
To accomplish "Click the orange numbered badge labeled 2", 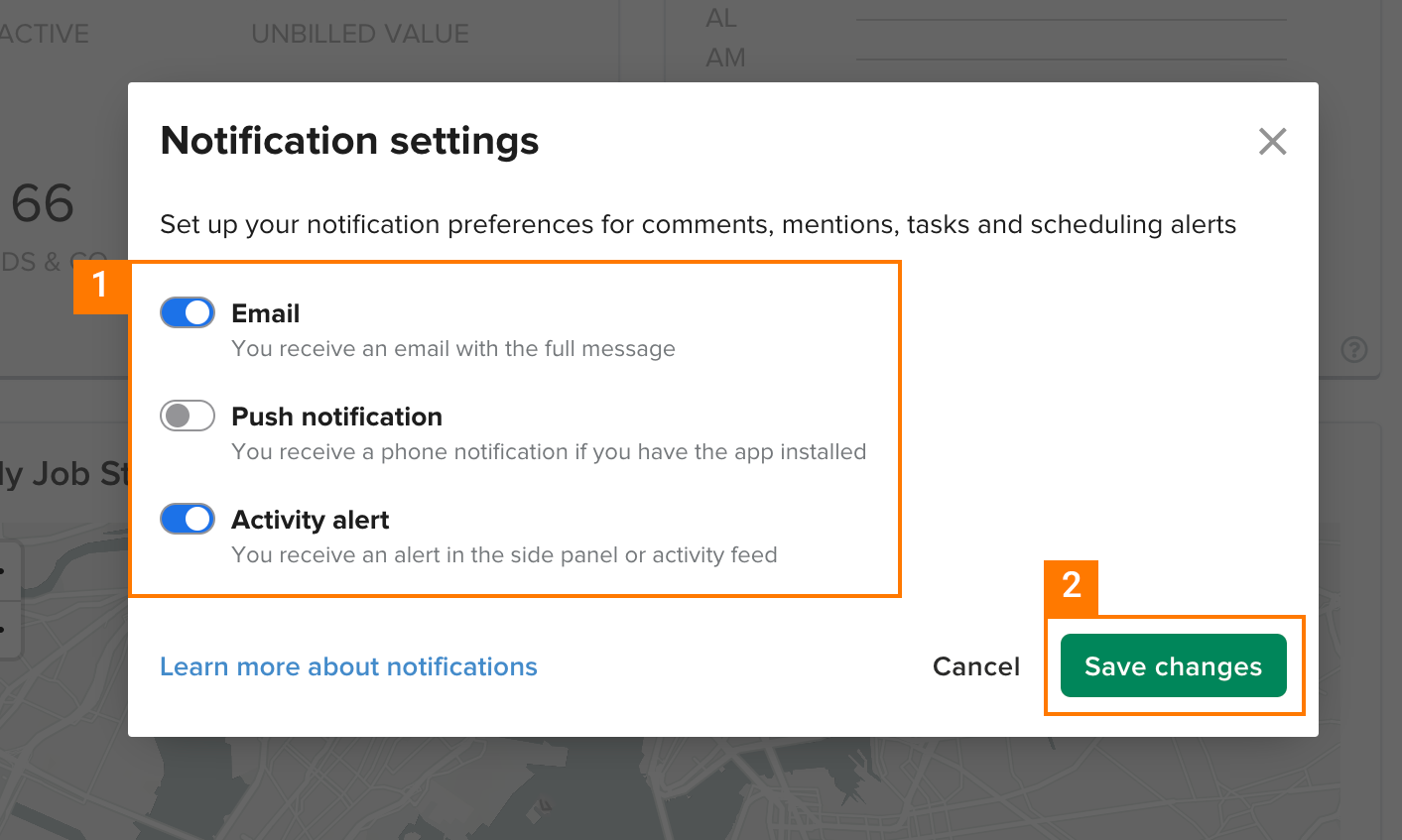I will 1072,587.
